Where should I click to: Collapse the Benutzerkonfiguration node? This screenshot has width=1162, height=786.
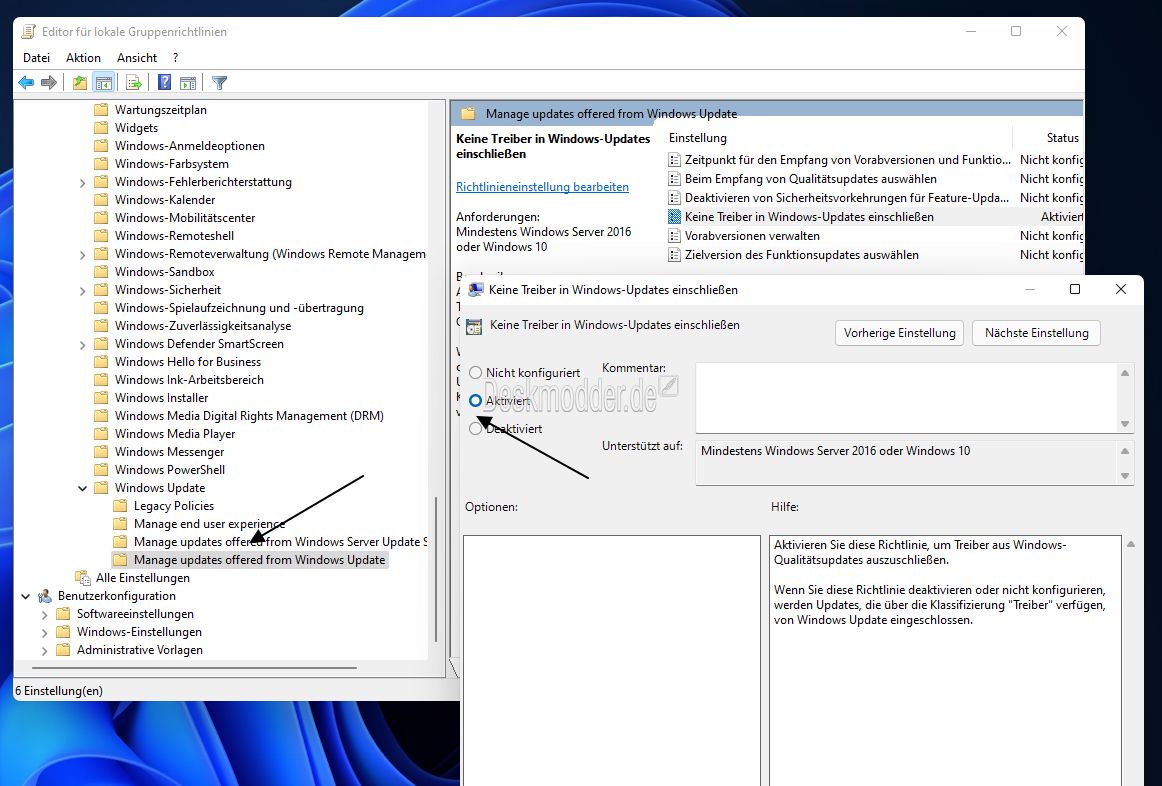click(26, 596)
